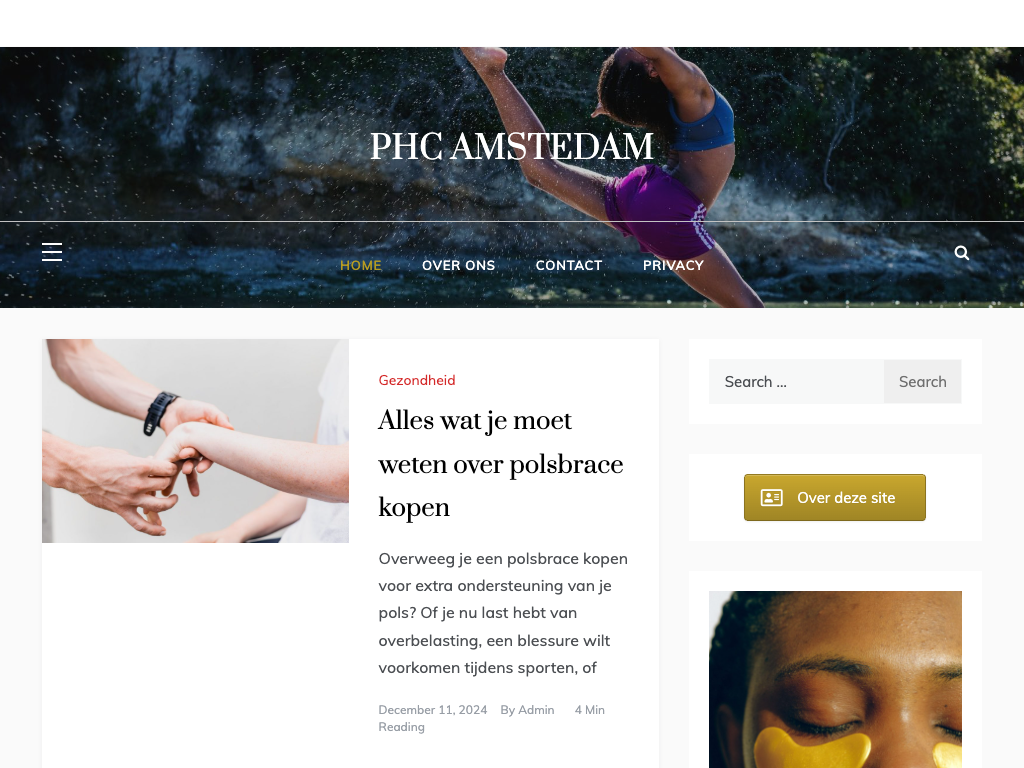Image resolution: width=1024 pixels, height=768 pixels.
Task: Click the sidebar Search submit button
Action: point(922,381)
